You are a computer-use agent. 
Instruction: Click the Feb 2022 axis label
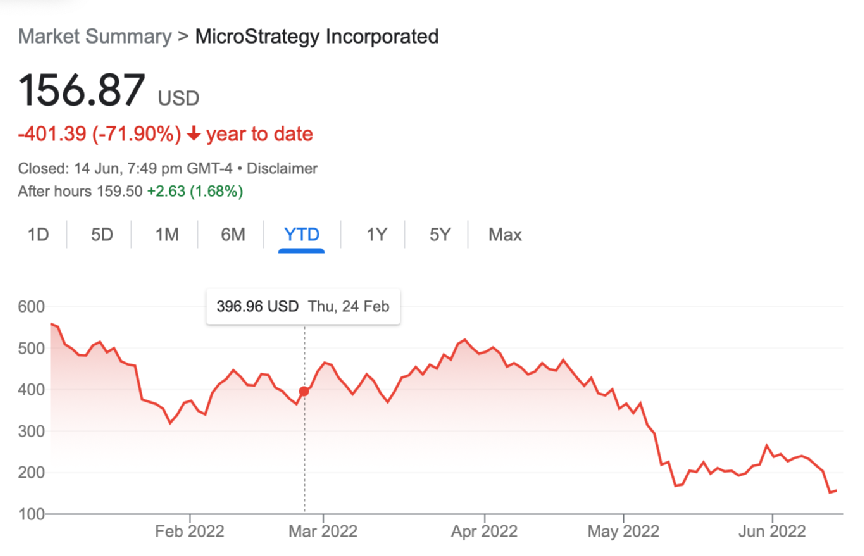point(190,530)
